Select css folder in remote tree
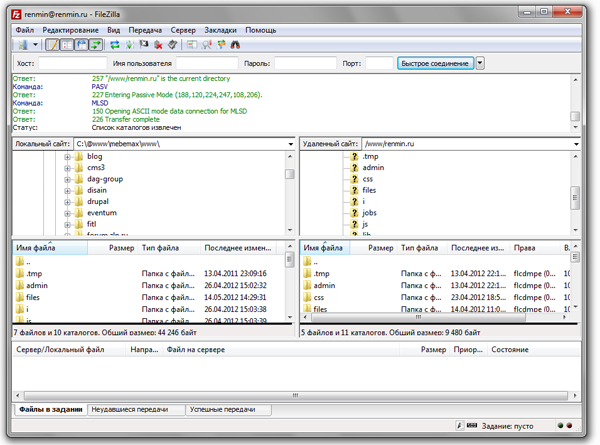The height and width of the screenshot is (445, 600). [367, 179]
